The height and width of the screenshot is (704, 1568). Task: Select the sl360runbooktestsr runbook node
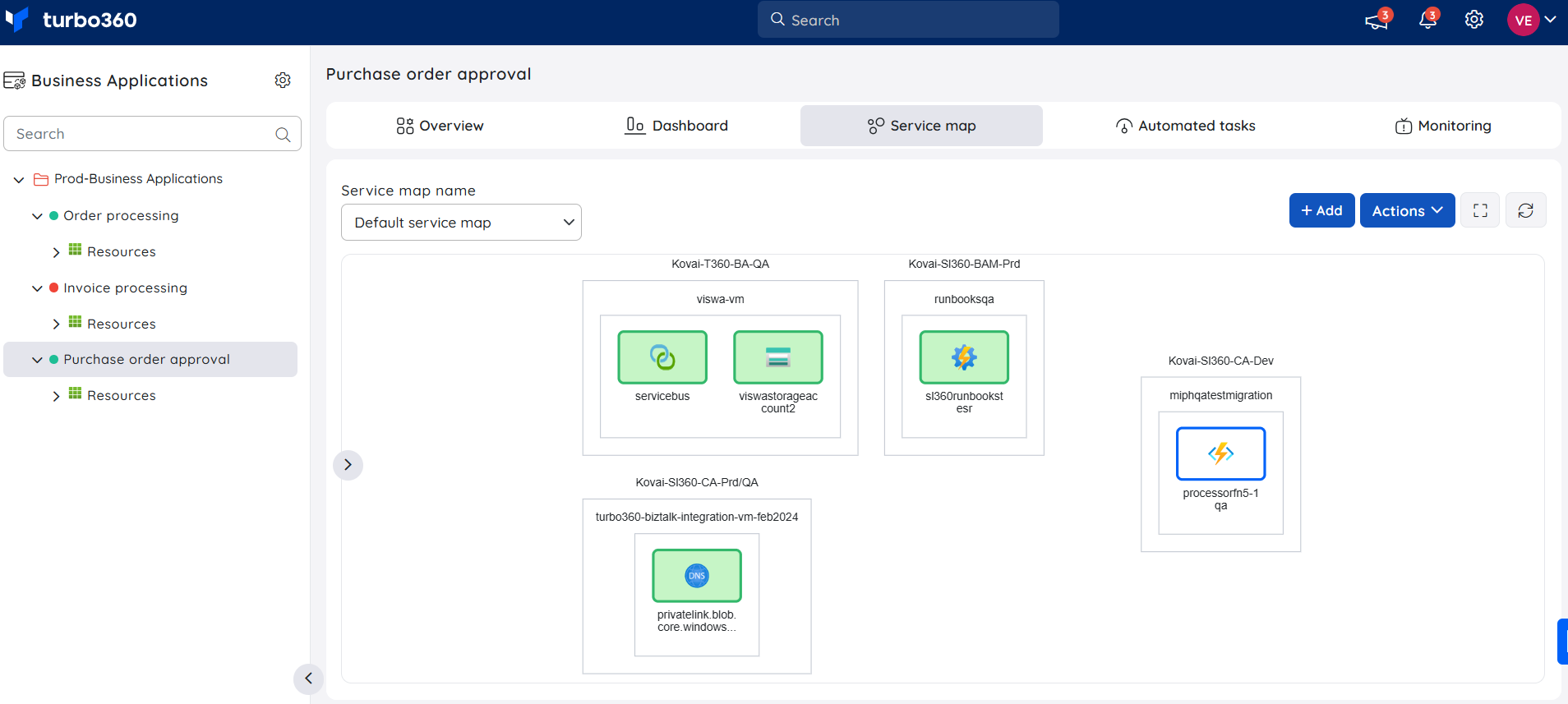pos(964,357)
